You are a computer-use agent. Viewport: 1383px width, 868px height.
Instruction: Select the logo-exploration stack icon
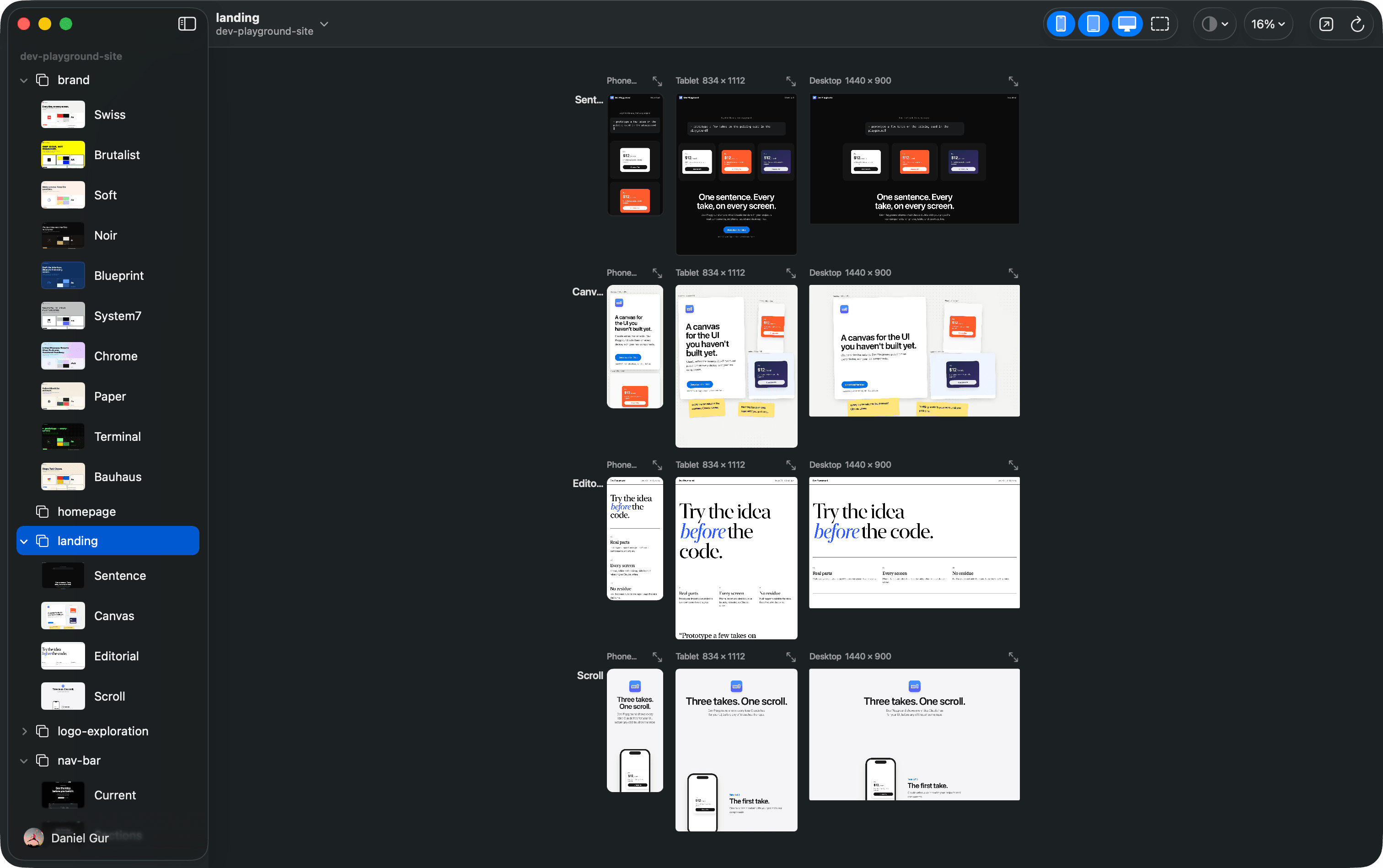pos(43,730)
